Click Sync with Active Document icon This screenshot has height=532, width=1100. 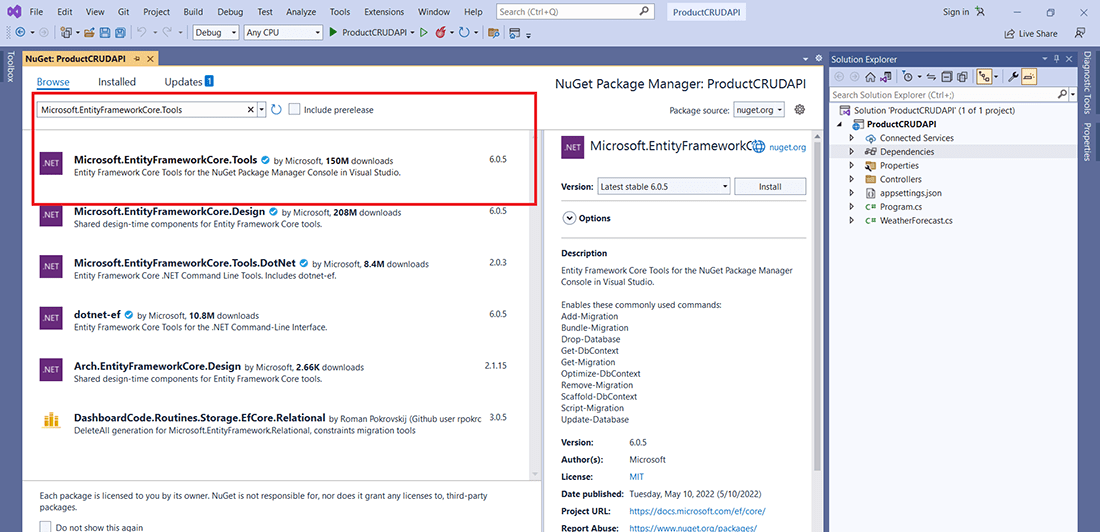tap(932, 77)
